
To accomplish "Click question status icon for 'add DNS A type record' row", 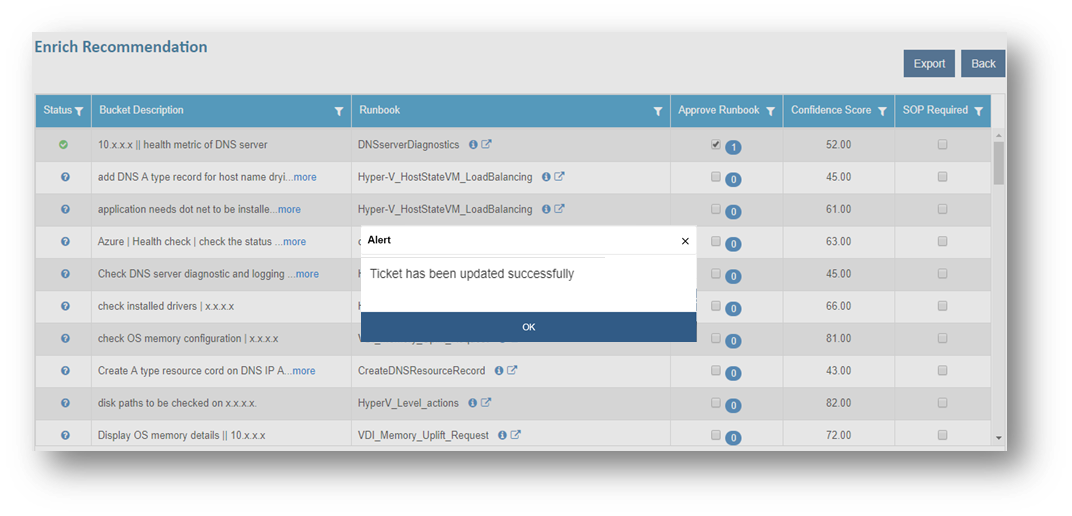I will [x=66, y=177].
